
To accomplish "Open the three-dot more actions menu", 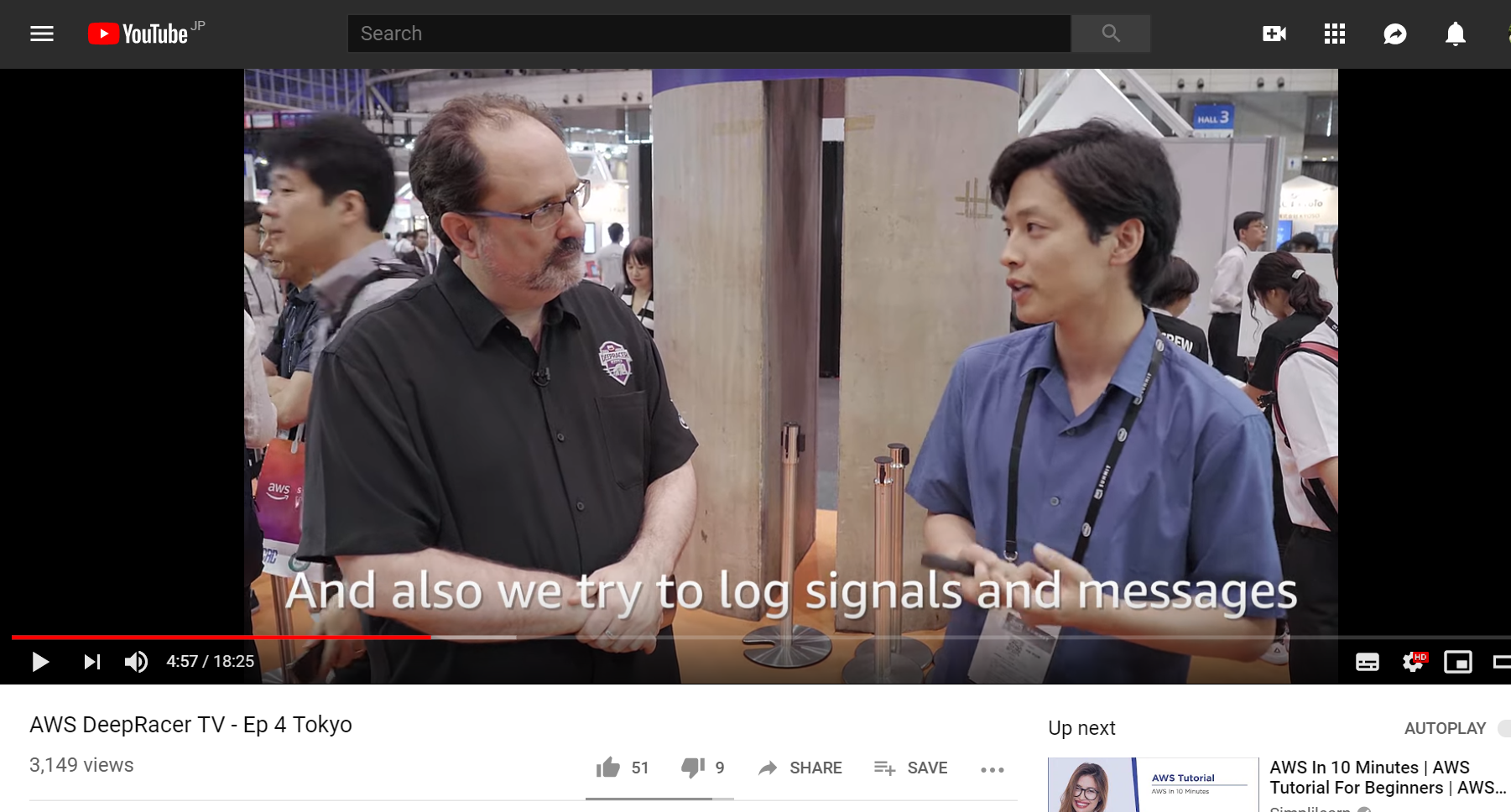I will (x=992, y=769).
